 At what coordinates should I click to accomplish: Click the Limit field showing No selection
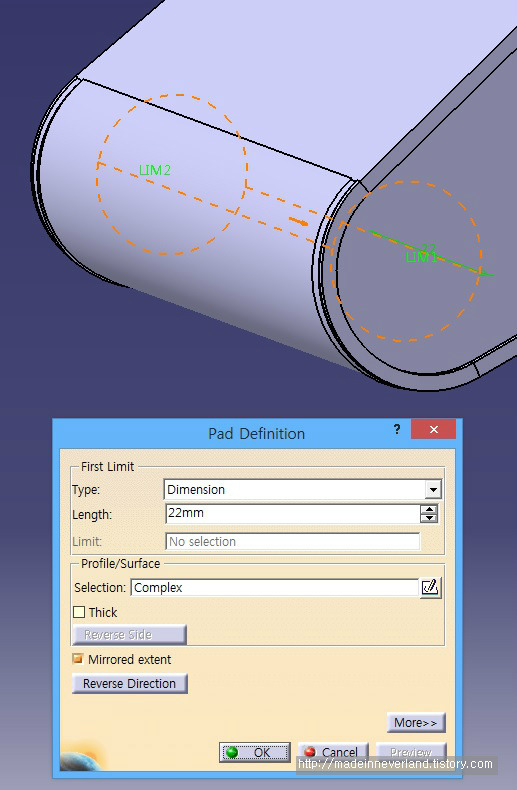click(x=292, y=542)
